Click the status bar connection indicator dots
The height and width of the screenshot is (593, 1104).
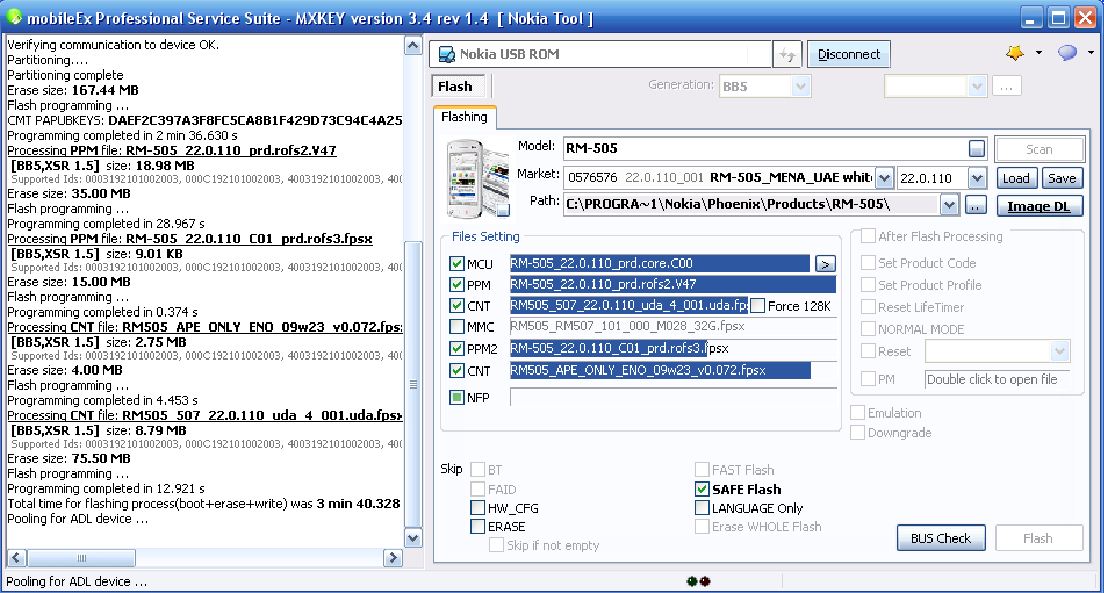[698, 581]
